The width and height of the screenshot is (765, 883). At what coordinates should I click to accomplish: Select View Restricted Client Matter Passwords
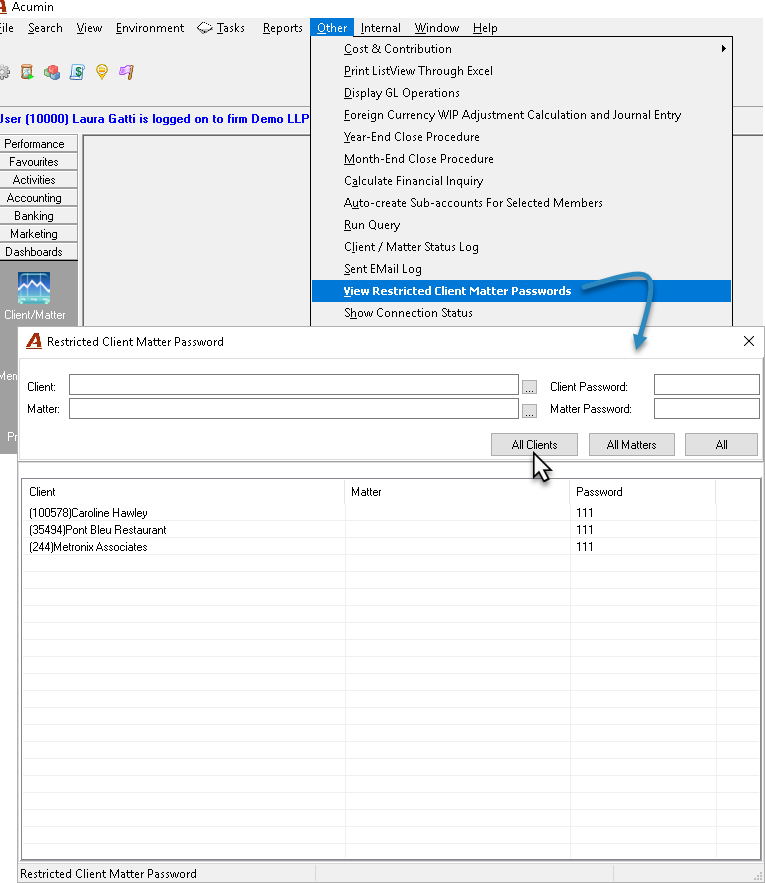(521, 291)
